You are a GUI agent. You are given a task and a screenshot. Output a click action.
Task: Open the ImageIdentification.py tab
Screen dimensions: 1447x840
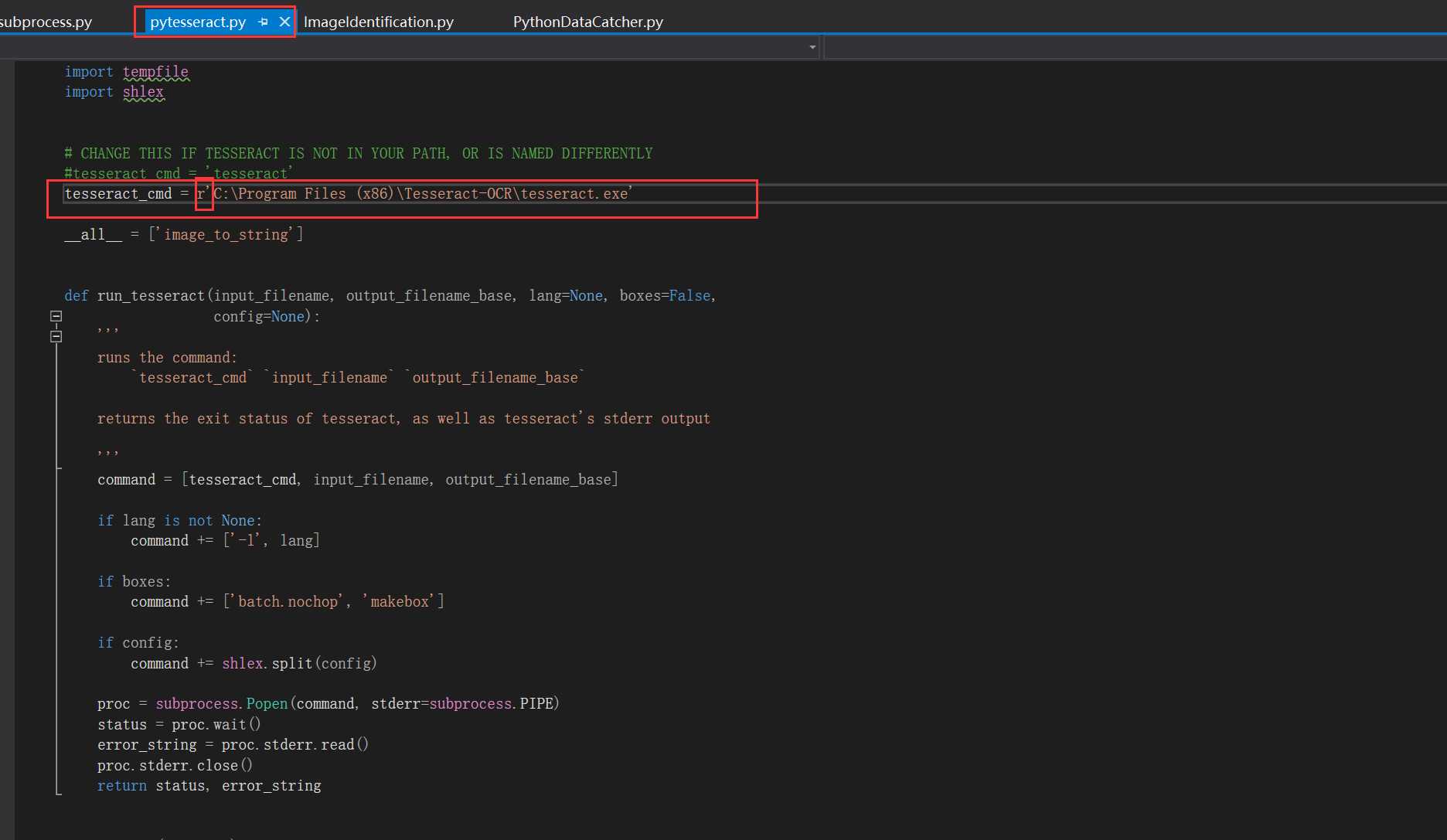tap(379, 22)
